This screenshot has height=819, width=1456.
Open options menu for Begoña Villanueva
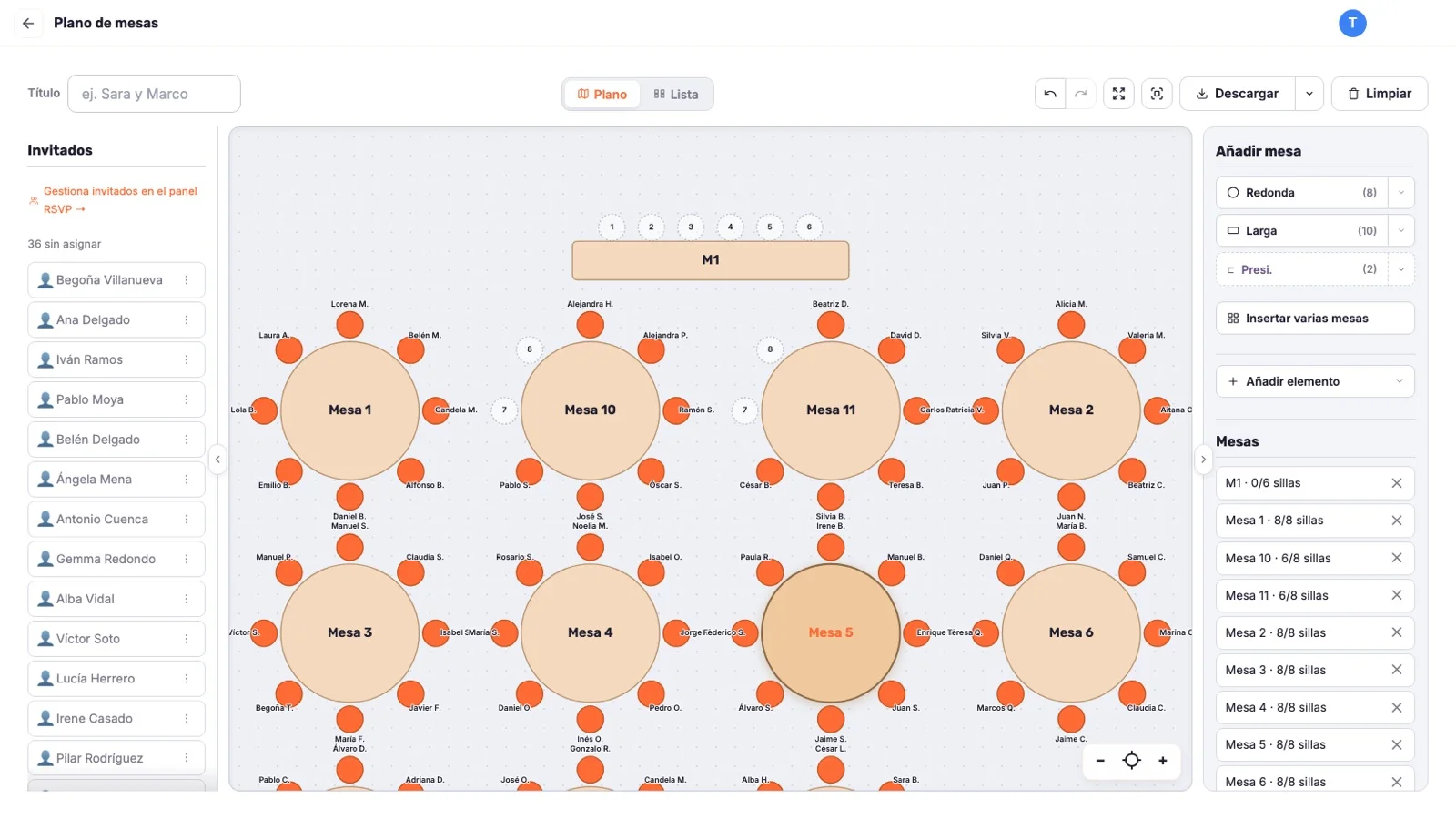tap(187, 280)
